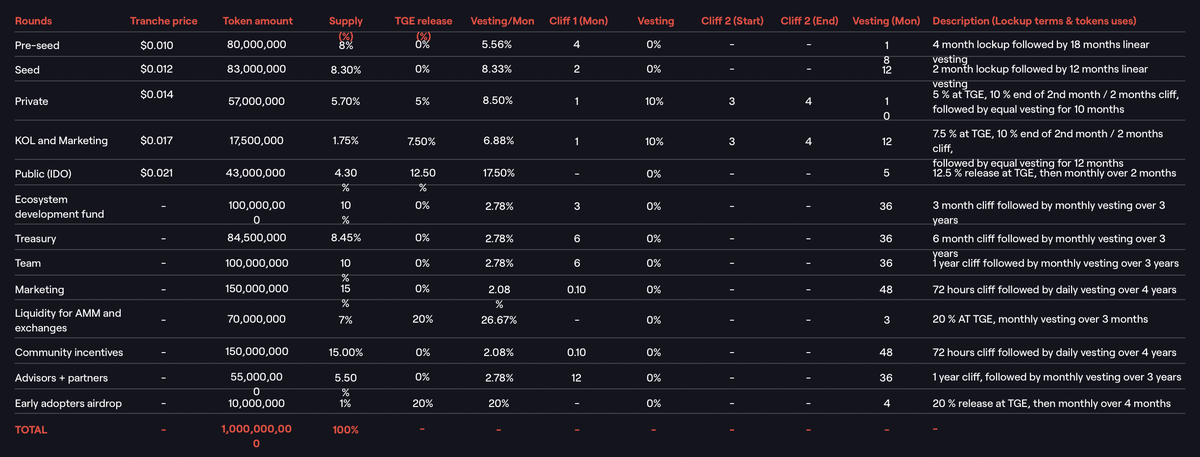Click the "Token amount" column header
Image resolution: width=1200 pixels, height=457 pixels.
point(257,21)
